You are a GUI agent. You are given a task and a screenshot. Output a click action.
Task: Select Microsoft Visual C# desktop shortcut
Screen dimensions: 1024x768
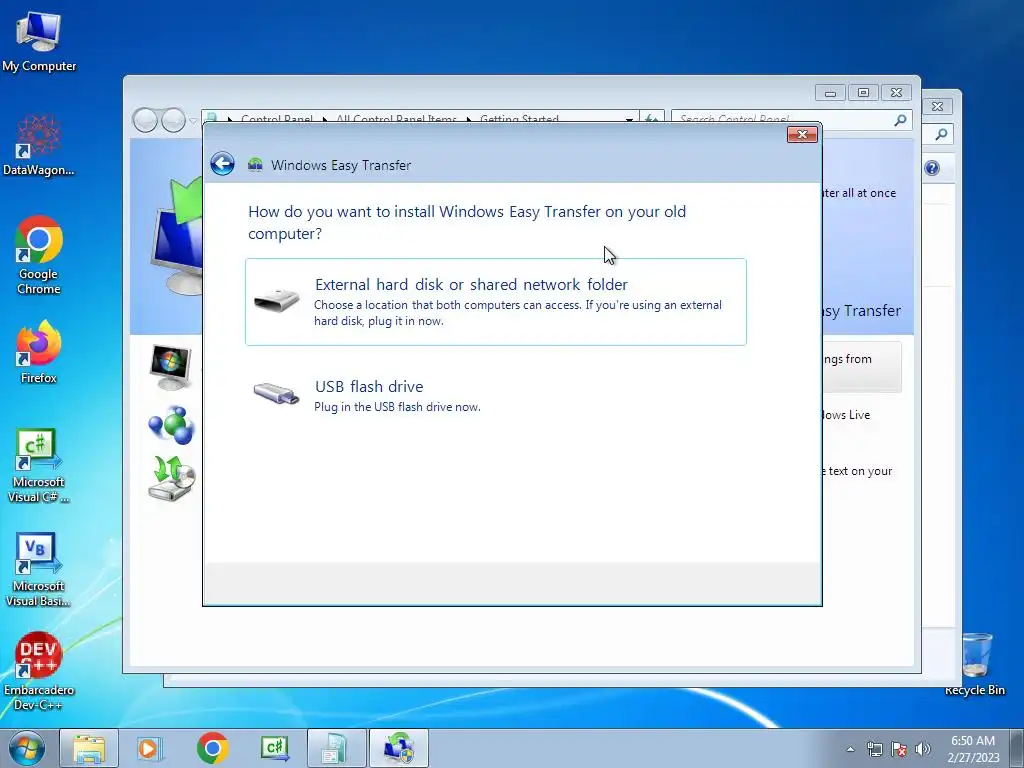39,466
